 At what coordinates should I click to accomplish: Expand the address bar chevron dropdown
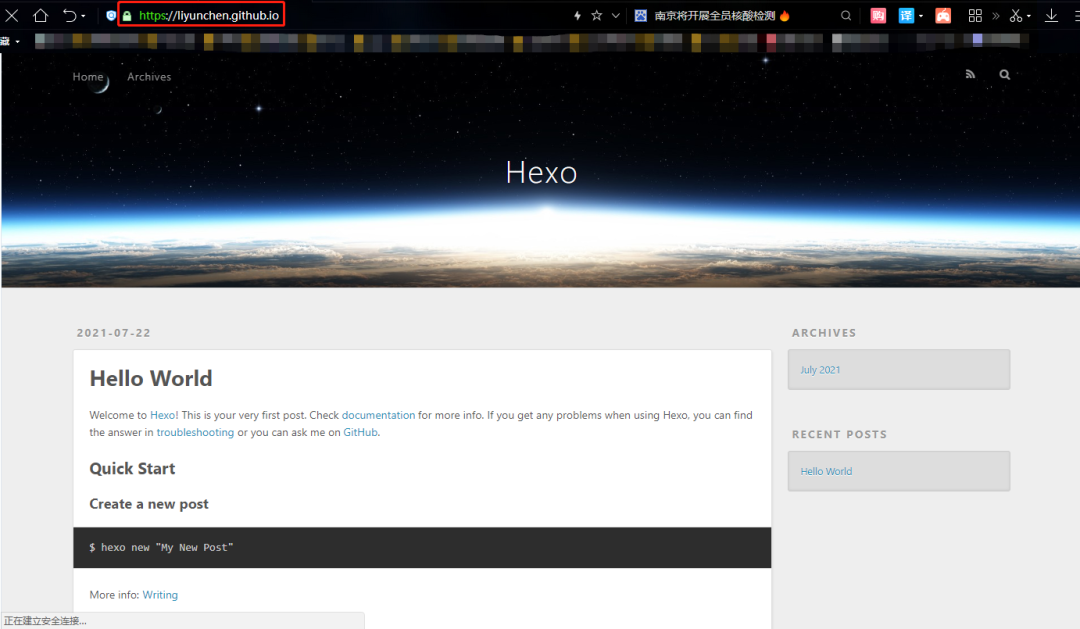pos(616,15)
